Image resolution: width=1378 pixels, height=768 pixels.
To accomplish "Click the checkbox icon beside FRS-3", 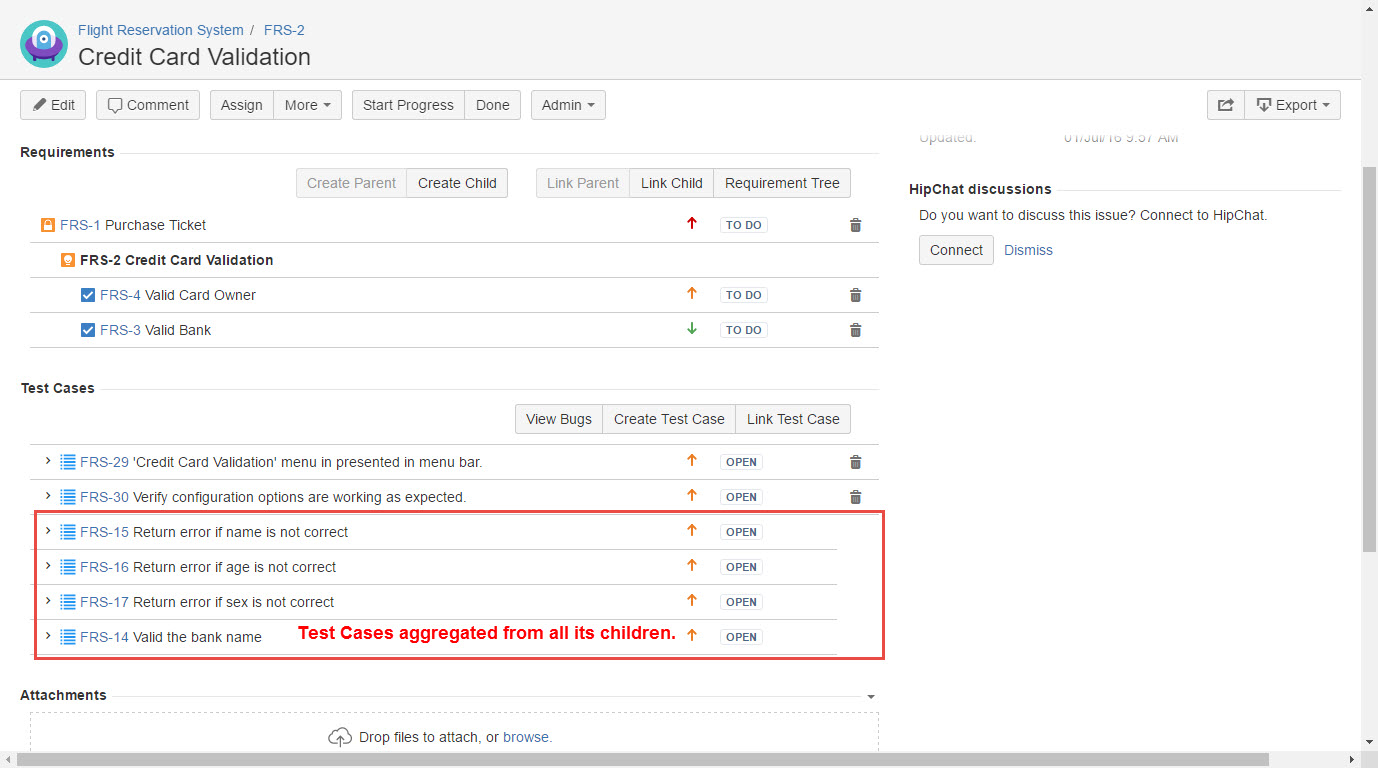I will coord(88,330).
